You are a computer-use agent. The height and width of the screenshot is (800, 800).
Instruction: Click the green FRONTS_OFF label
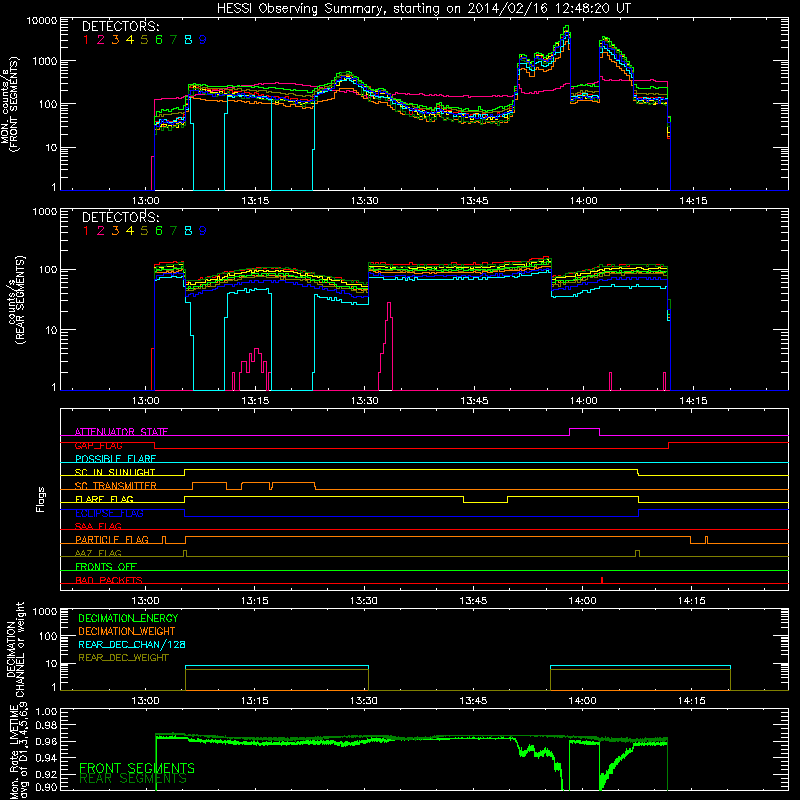106,567
